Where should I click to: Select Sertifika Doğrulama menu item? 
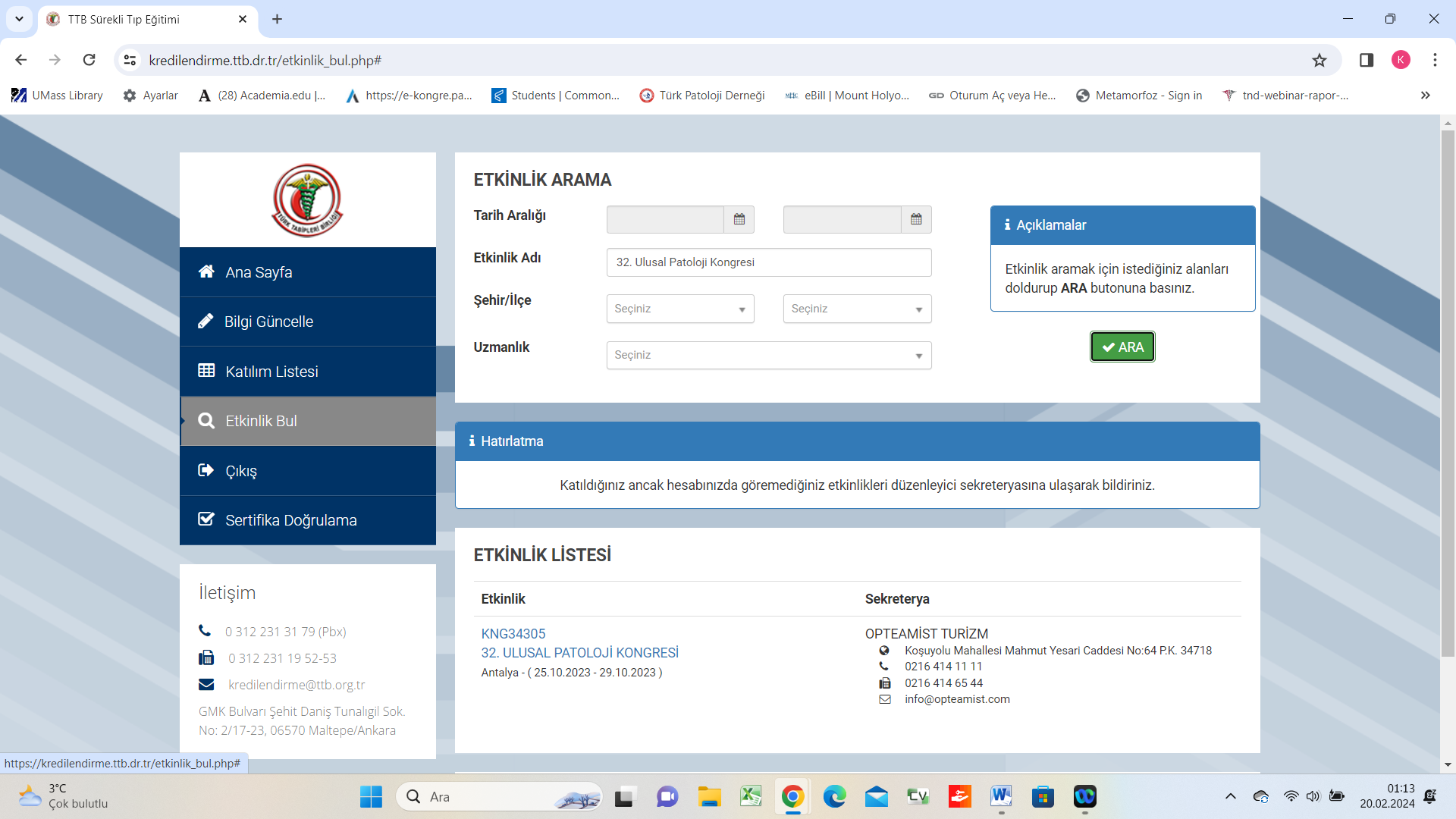[x=290, y=520]
